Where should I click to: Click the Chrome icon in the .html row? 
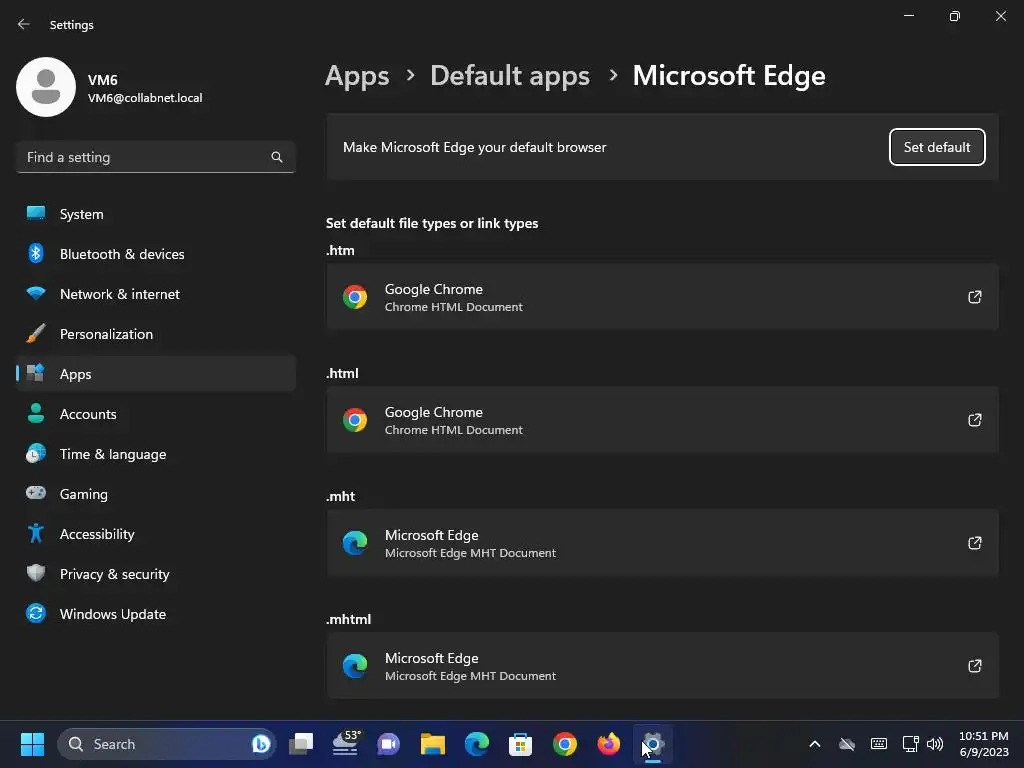click(x=355, y=420)
